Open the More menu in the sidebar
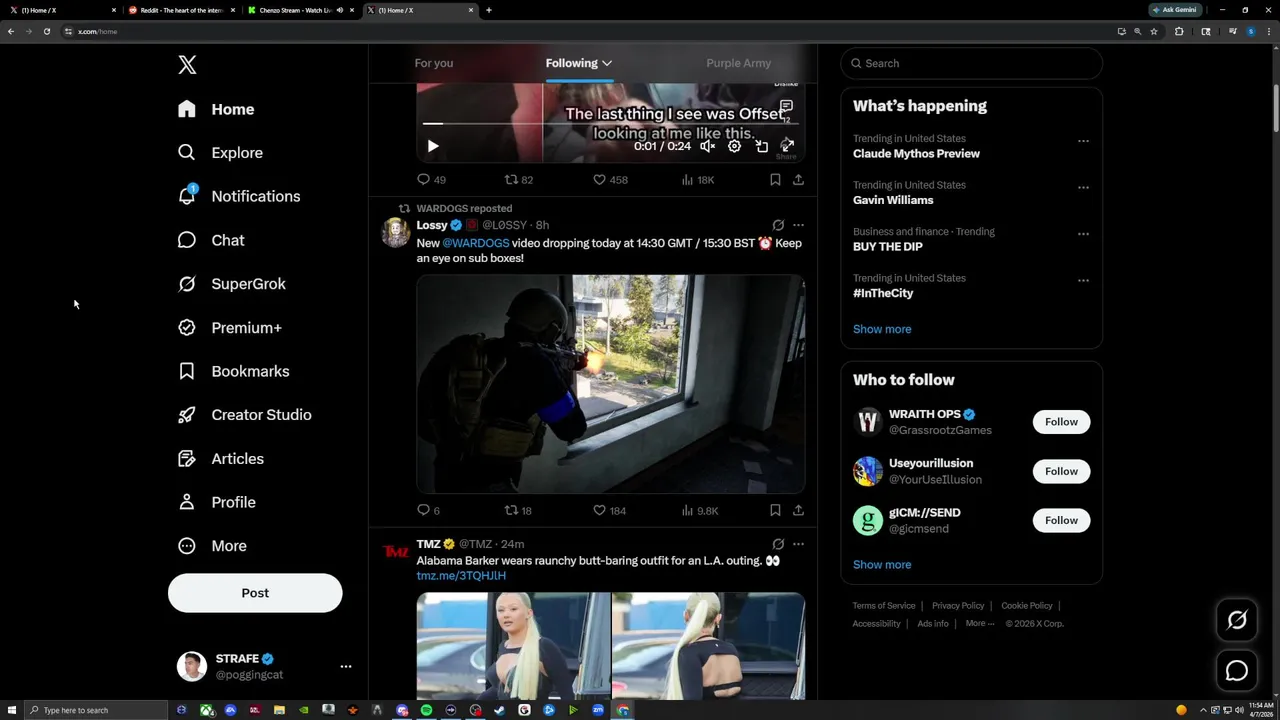 212,546
